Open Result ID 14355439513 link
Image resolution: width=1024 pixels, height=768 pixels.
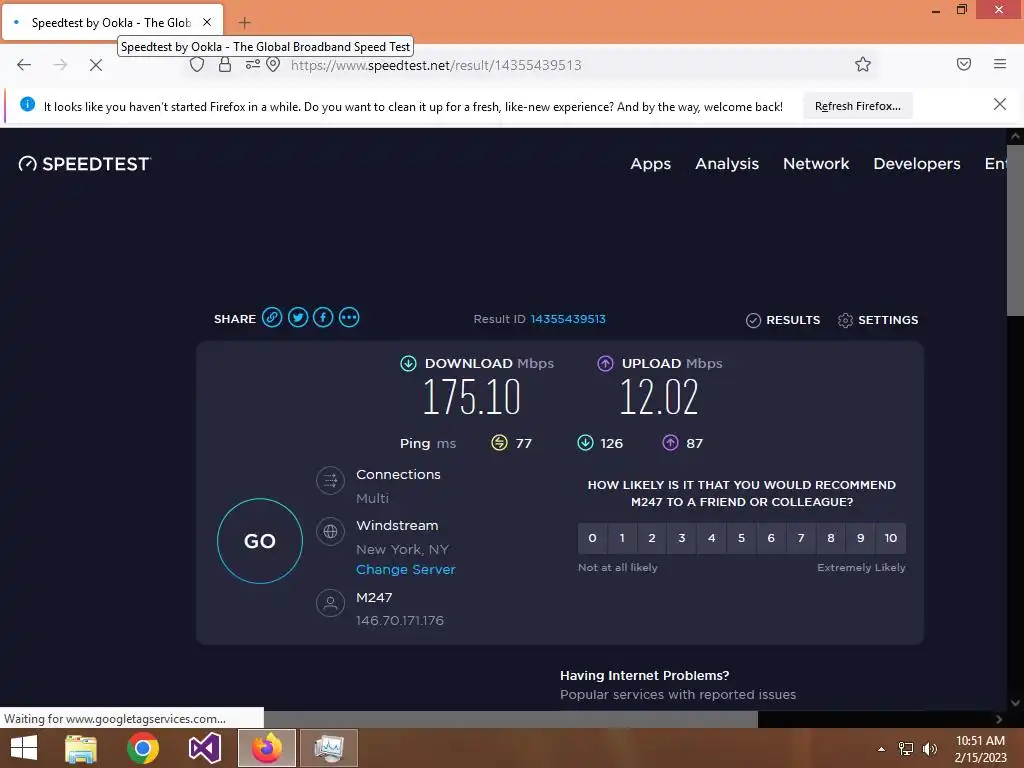click(568, 319)
